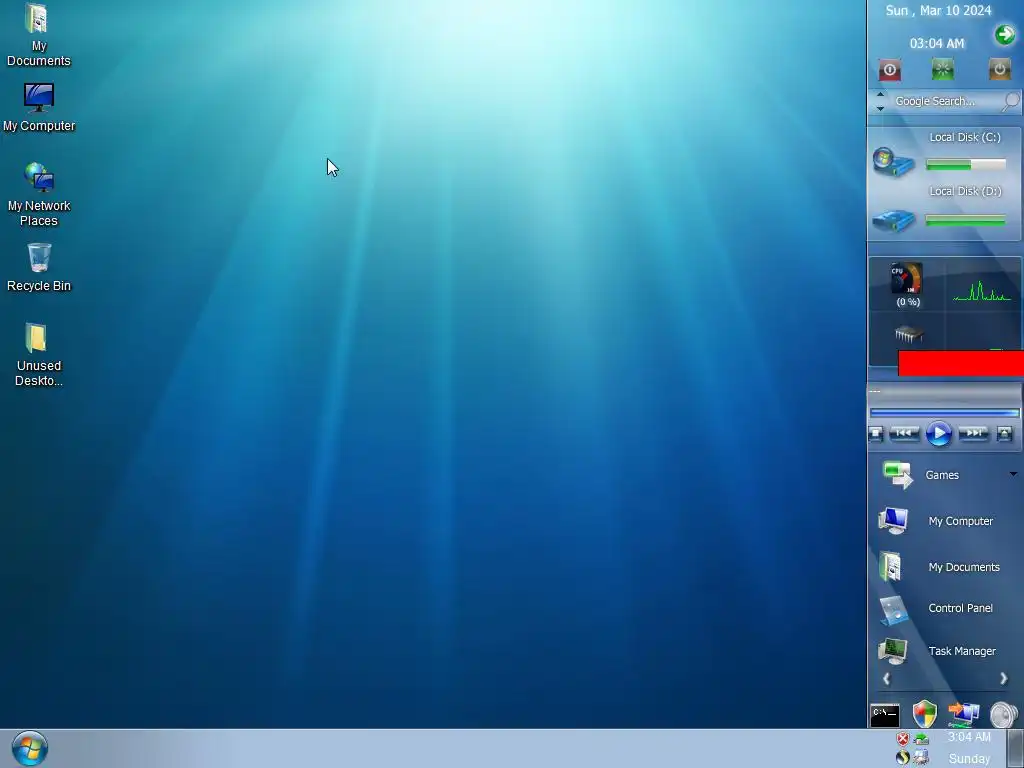Screen dimensions: 1024x768
Task: Click the right chevron in sidebar launcher
Action: tap(1004, 679)
